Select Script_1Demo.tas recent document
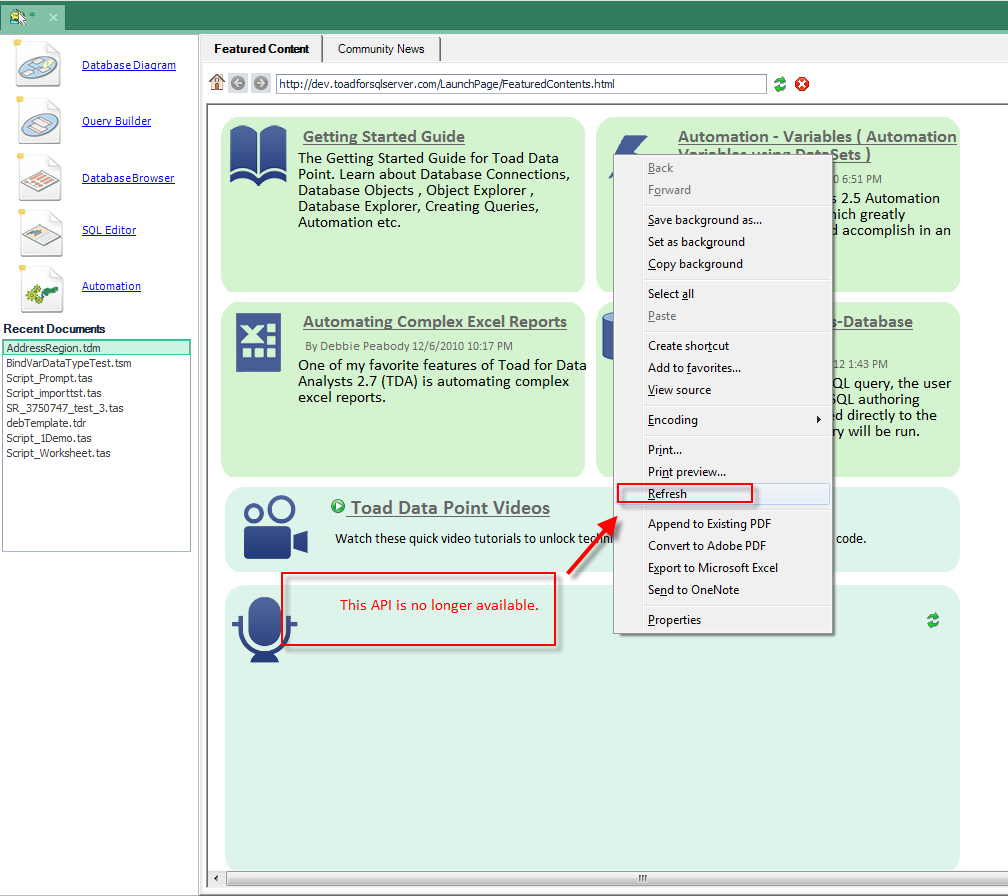Viewport: 1008px width, 896px height. pyautogui.click(x=96, y=438)
